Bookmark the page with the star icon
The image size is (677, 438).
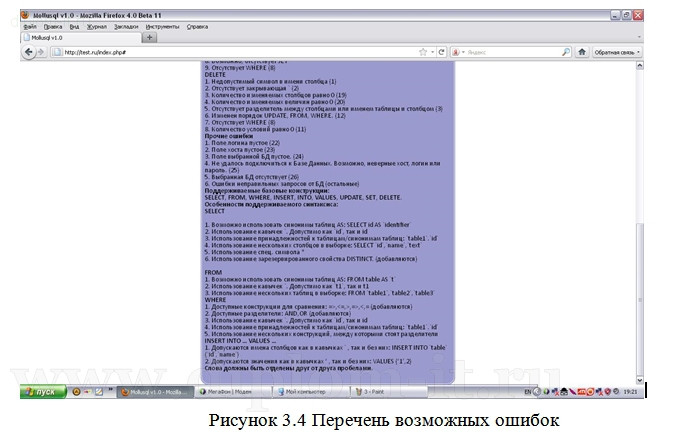click(423, 52)
